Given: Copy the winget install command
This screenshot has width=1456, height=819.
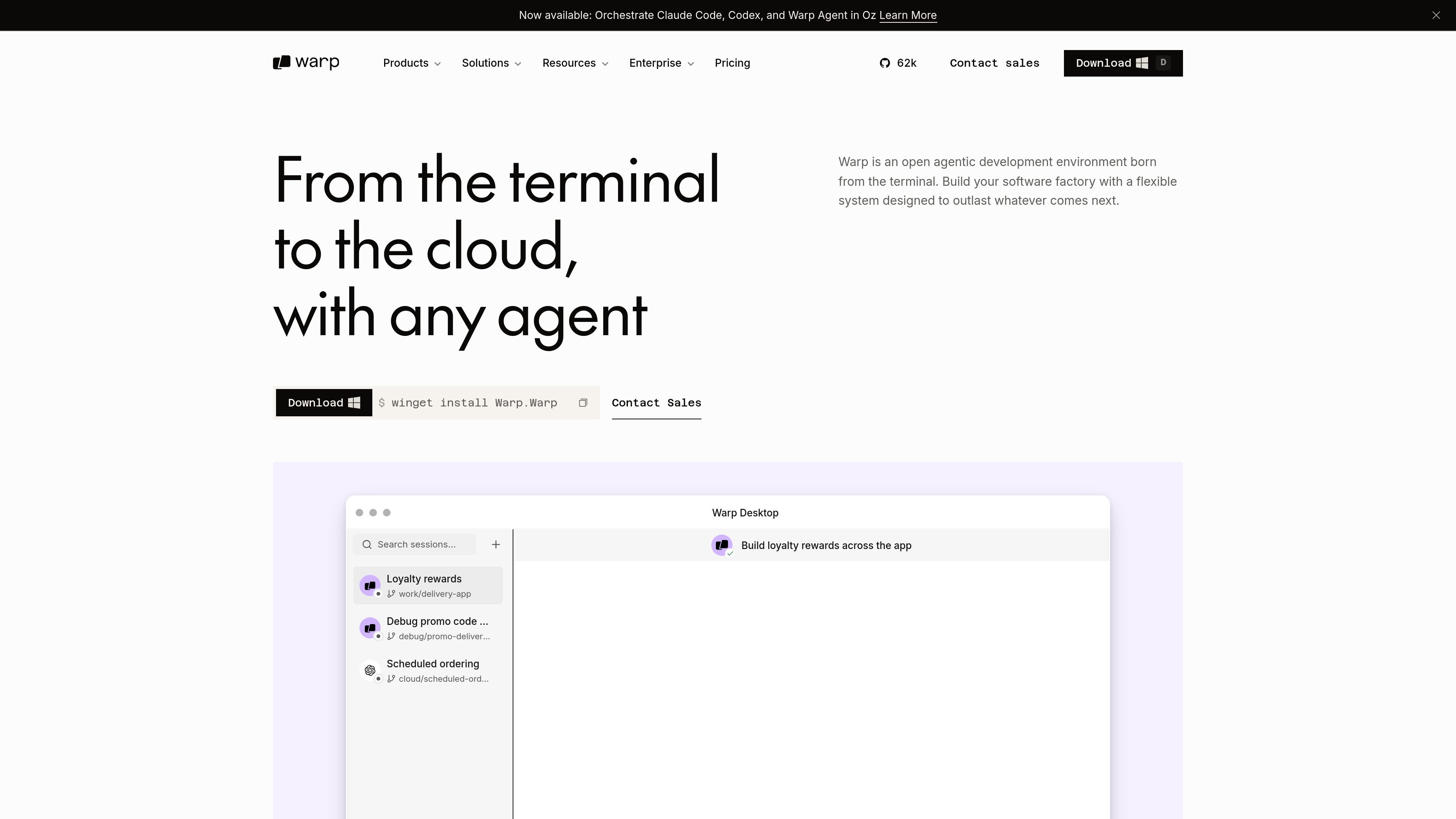Looking at the screenshot, I should 583,403.
